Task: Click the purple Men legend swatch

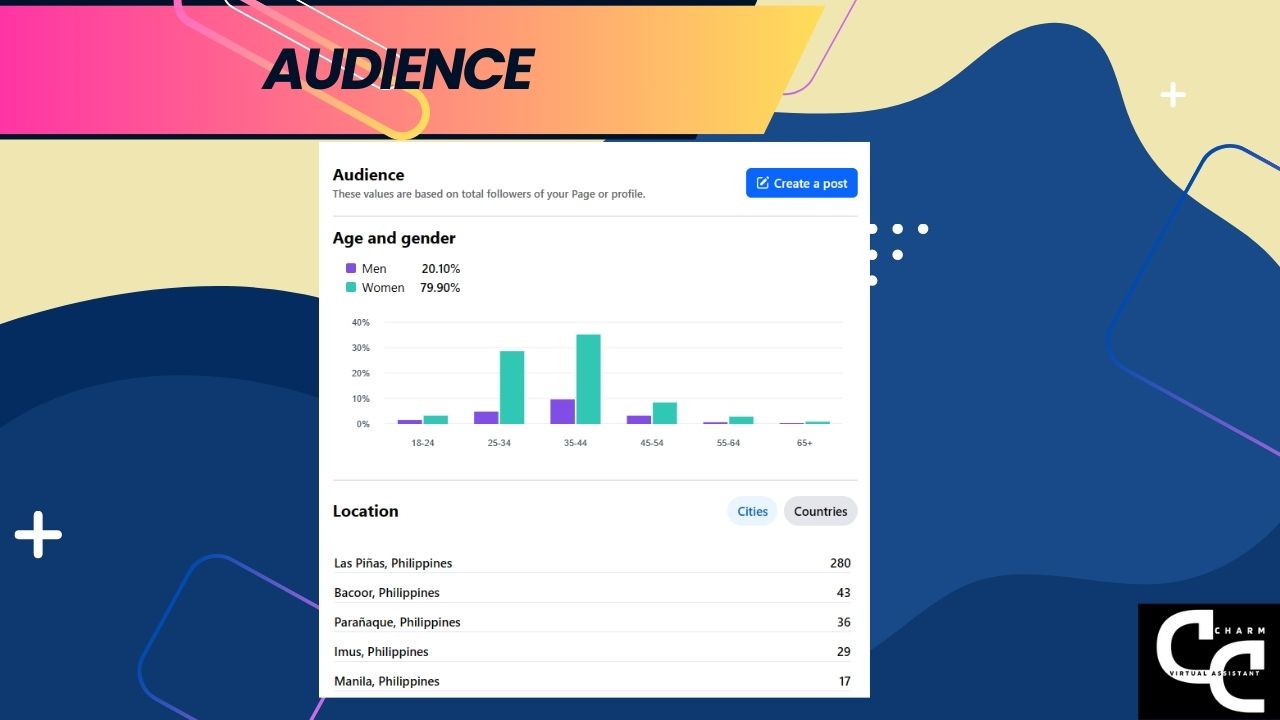Action: coord(351,268)
